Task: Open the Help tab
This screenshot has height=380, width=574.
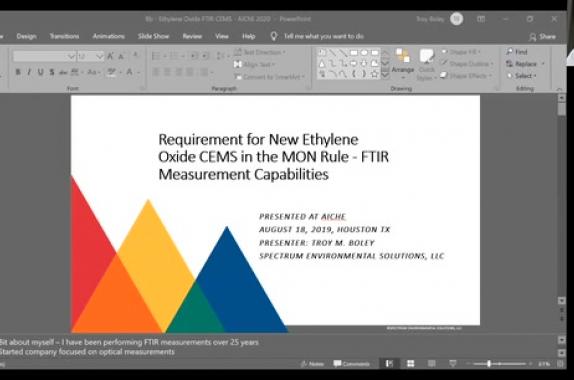Action: pyautogui.click(x=249, y=36)
